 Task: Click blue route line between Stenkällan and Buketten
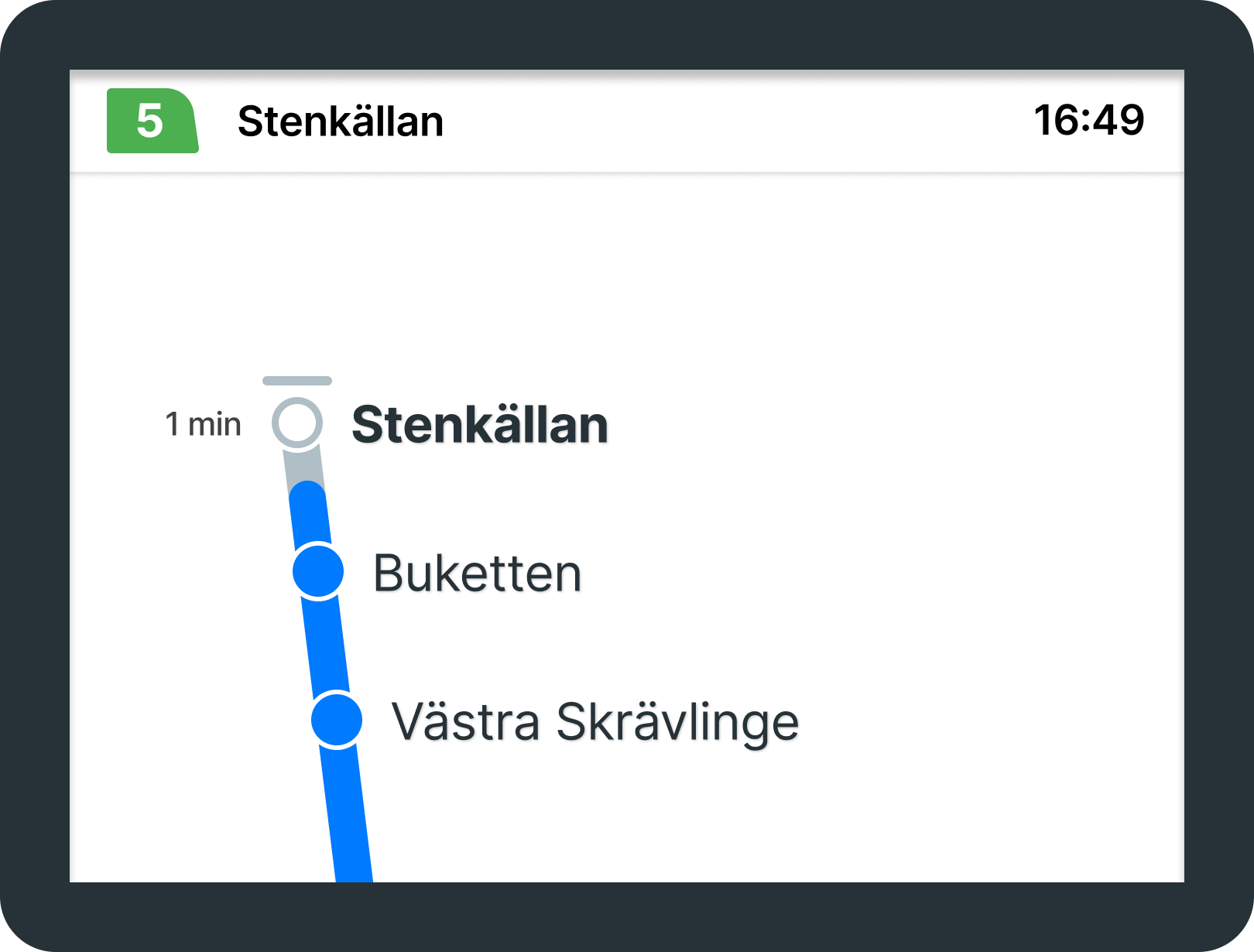pyautogui.click(x=310, y=515)
